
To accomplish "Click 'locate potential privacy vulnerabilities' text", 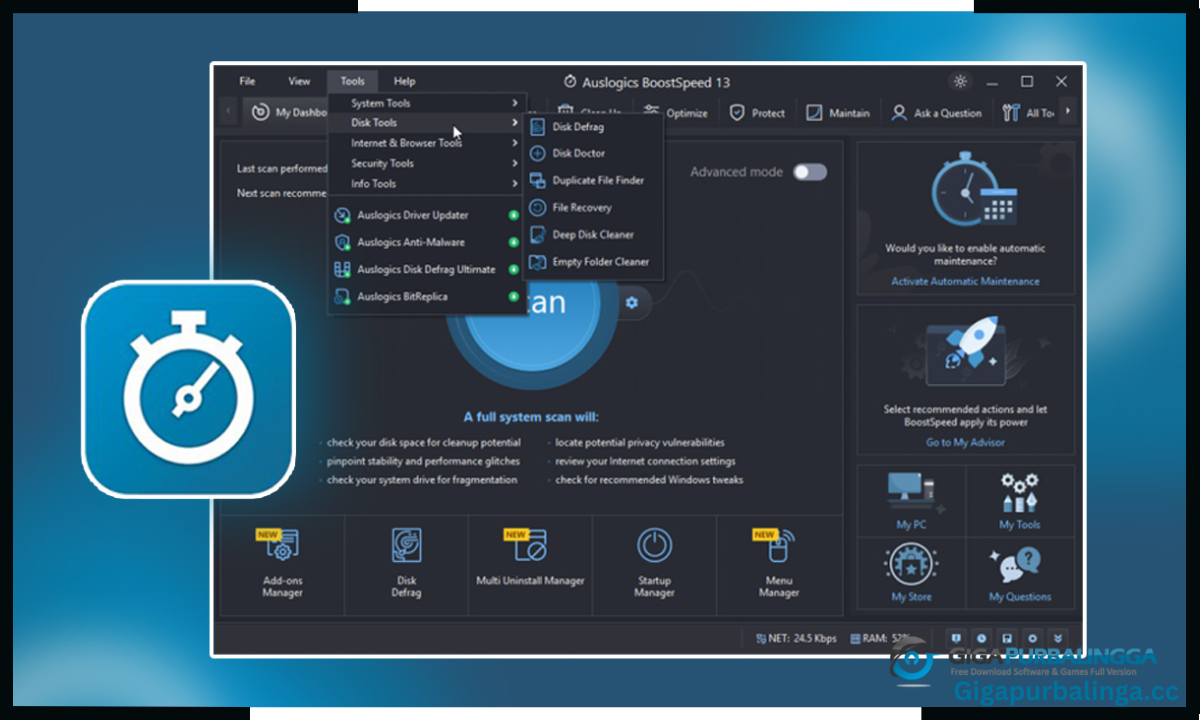I will [x=640, y=442].
